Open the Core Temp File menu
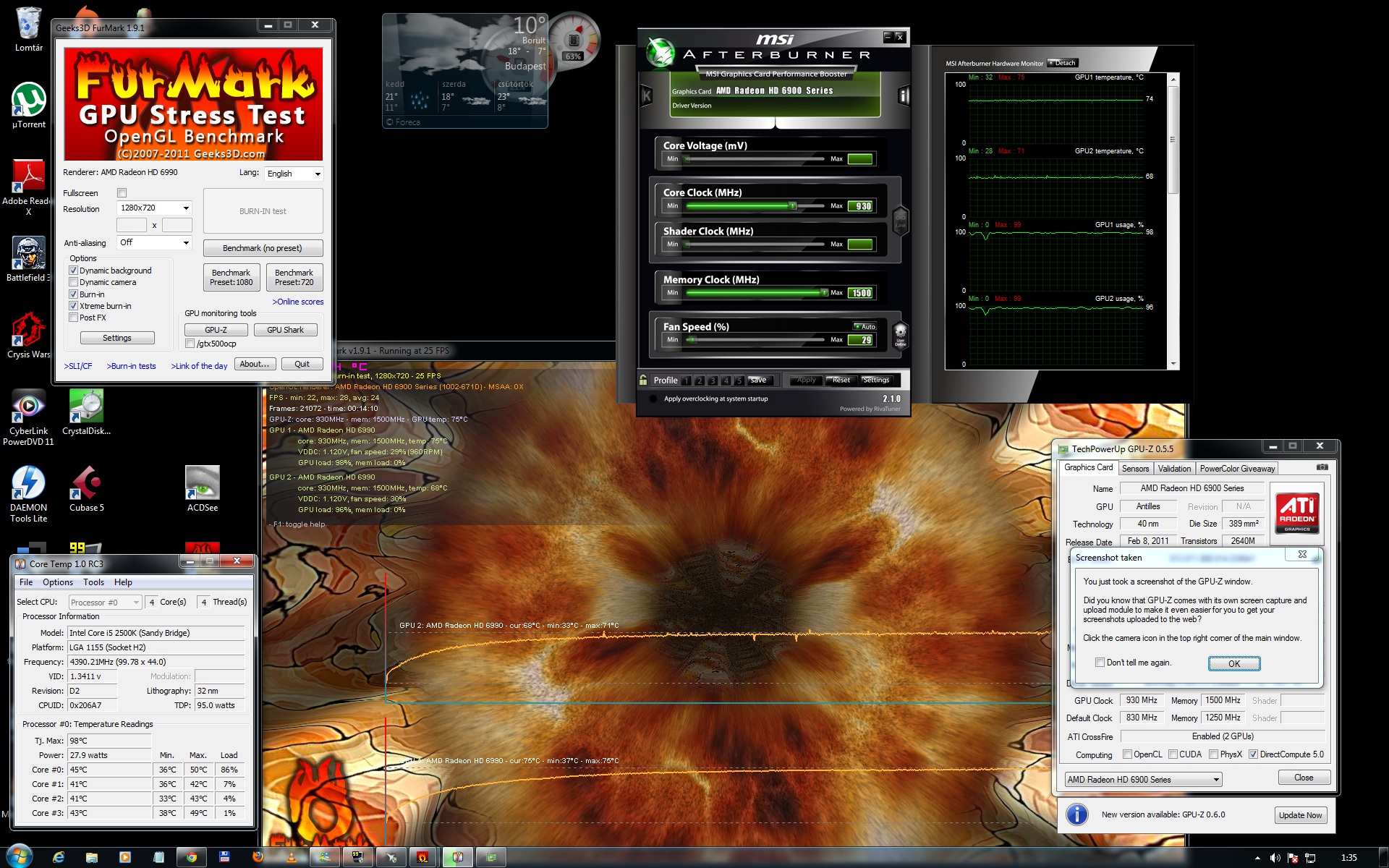1389x868 pixels. click(26, 582)
